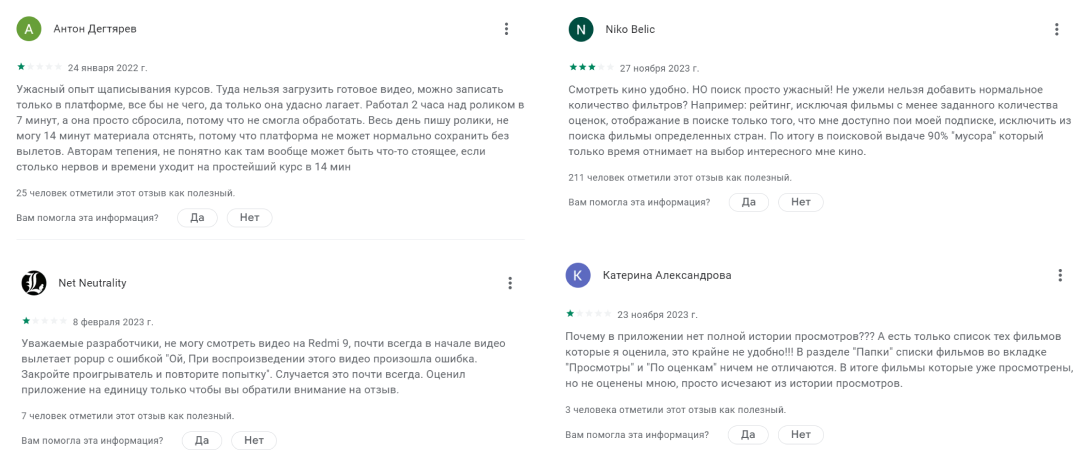The image size is (1086, 461).
Task: Click the three-star rating on Niko Belic's review
Action: pos(591,67)
